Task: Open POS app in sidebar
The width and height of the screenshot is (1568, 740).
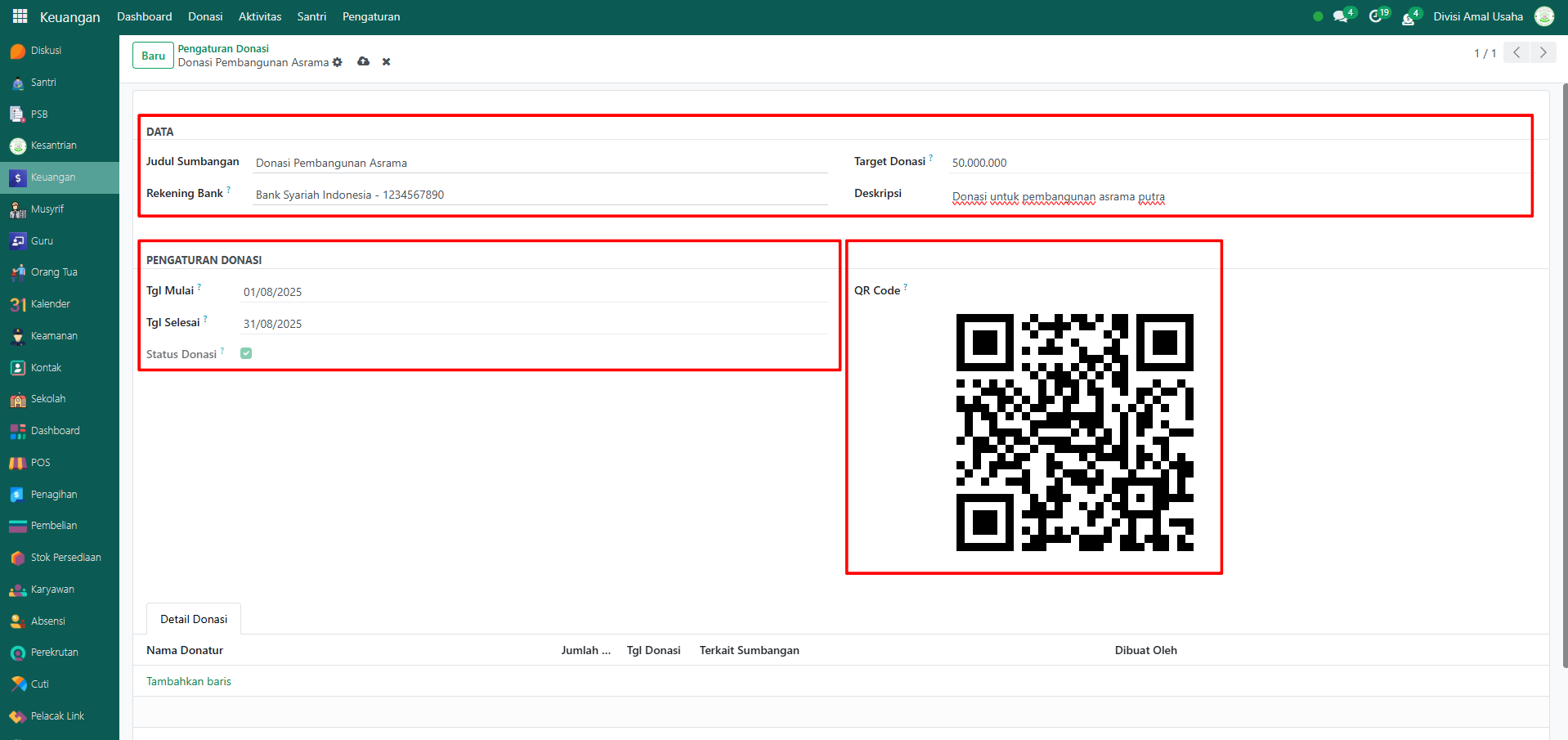Action: click(40, 463)
